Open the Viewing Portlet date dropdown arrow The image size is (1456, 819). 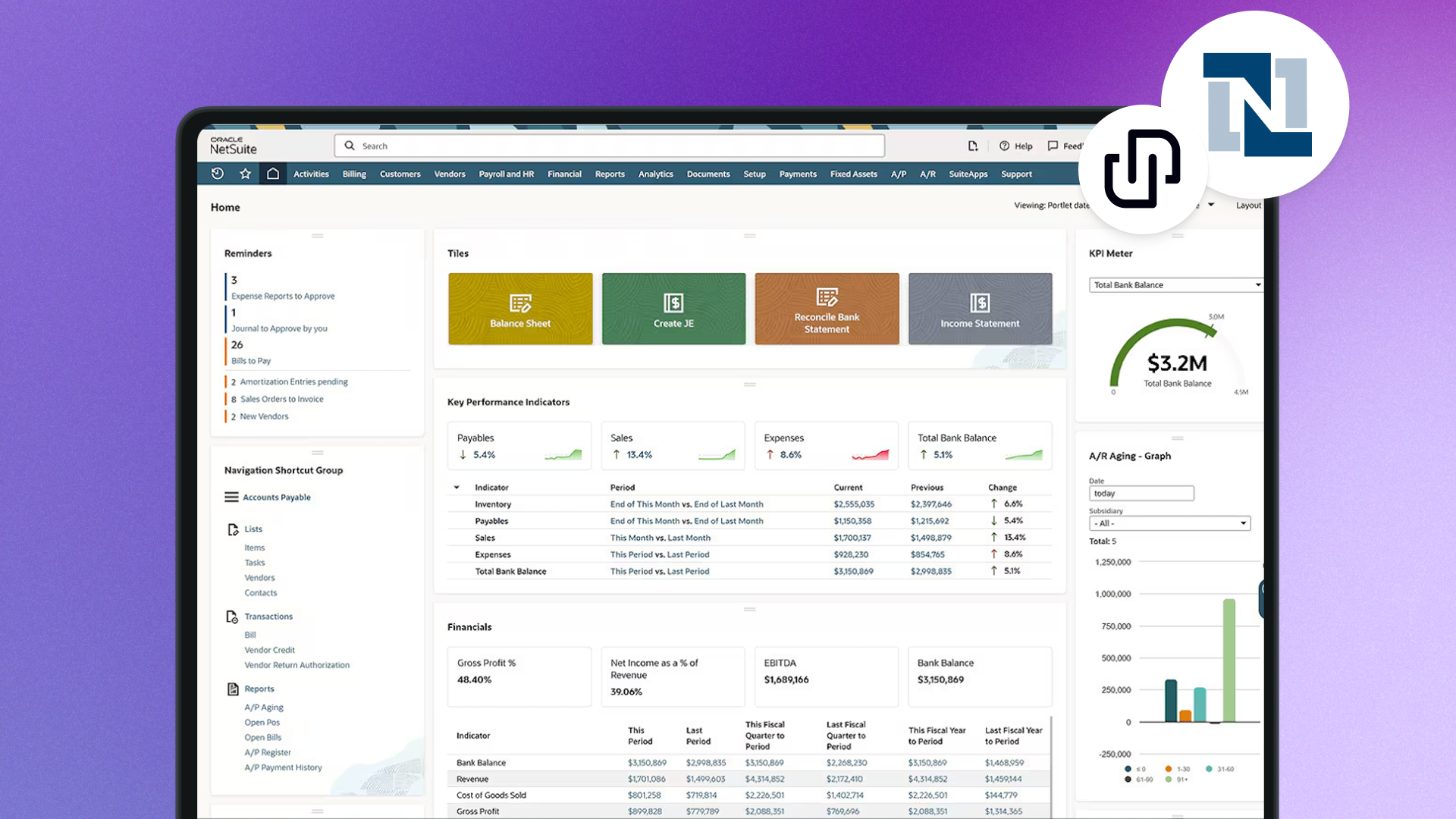pyautogui.click(x=1211, y=205)
